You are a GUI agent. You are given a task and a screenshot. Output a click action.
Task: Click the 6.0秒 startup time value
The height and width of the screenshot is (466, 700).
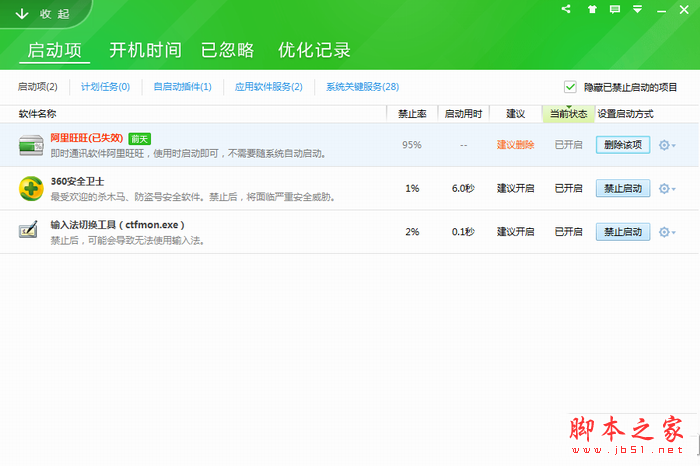(x=463, y=188)
